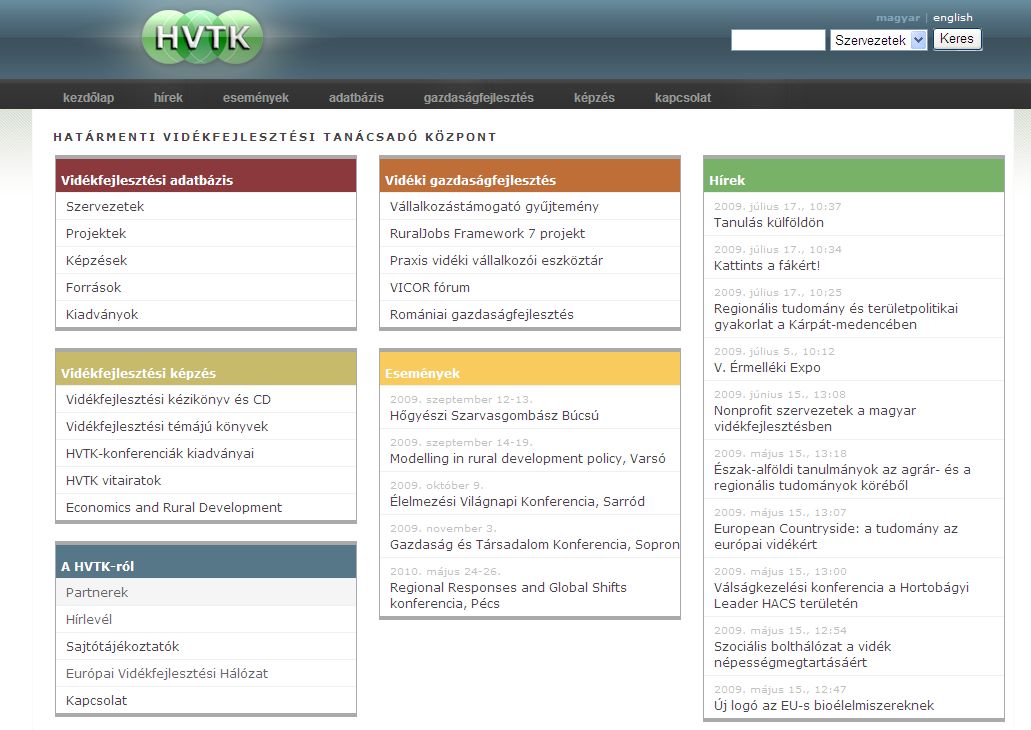Open the kezdőlap menu item
The image size is (1031, 730).
pos(88,97)
